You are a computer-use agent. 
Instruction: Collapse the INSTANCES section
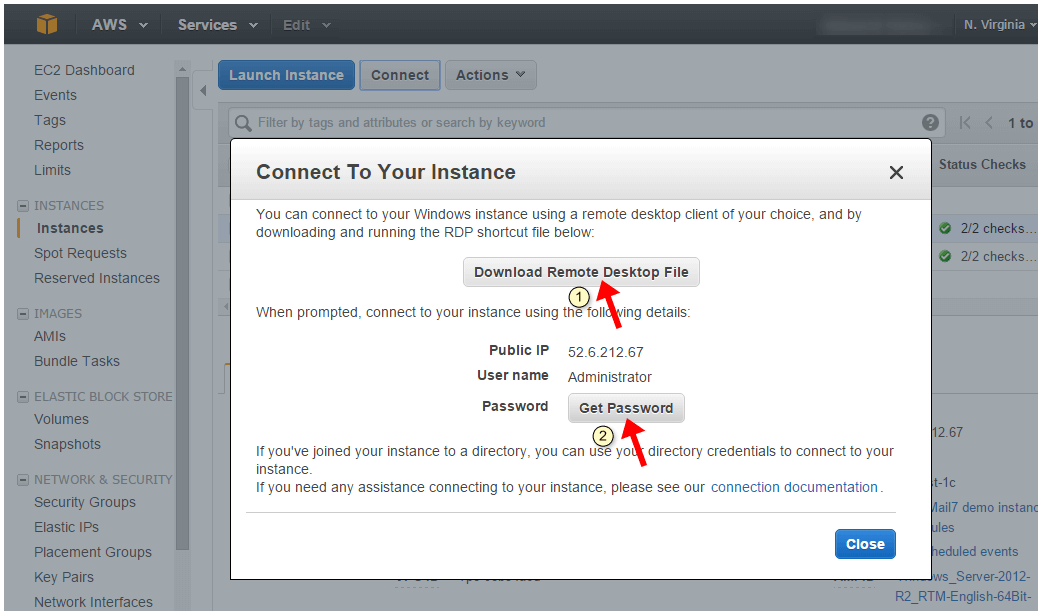23,206
